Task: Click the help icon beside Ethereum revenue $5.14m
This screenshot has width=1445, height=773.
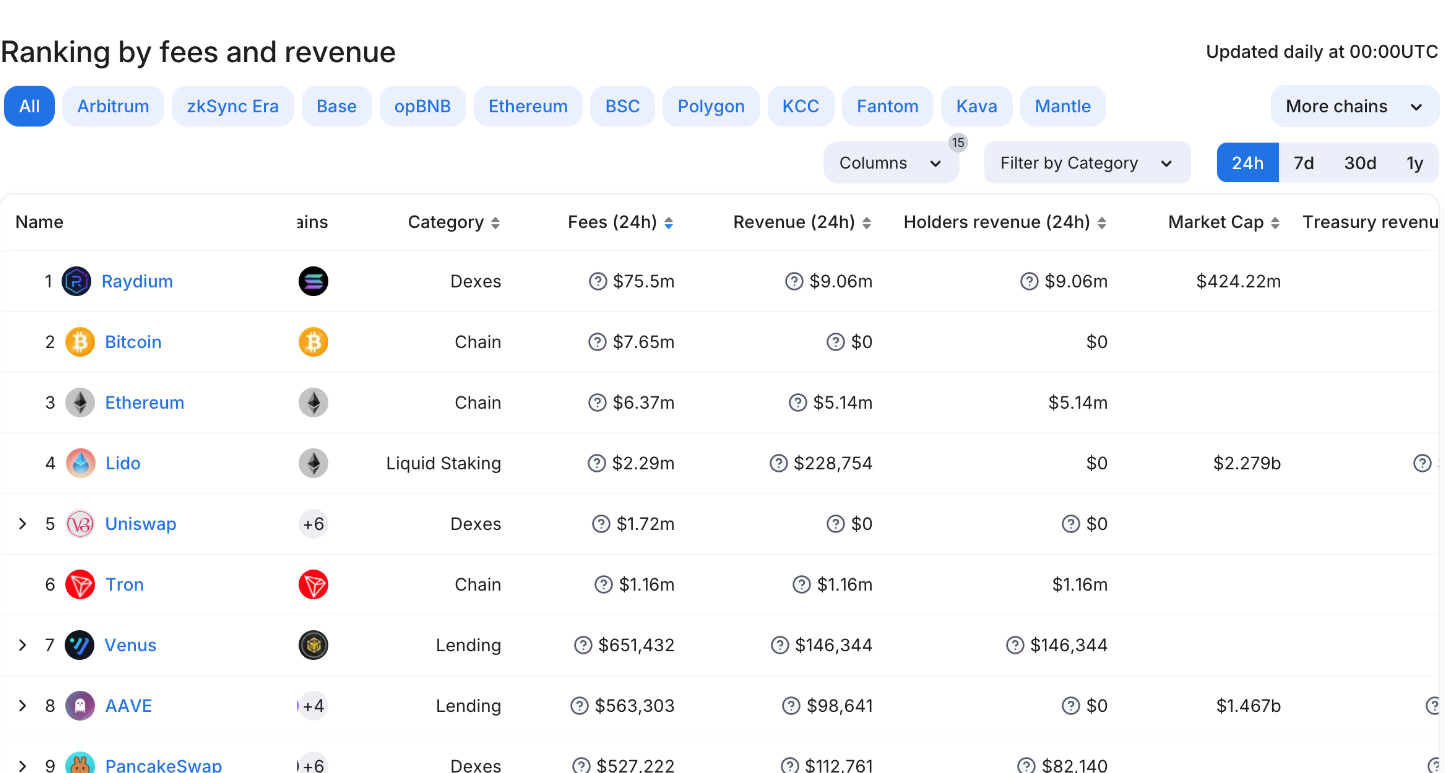Action: (798, 403)
